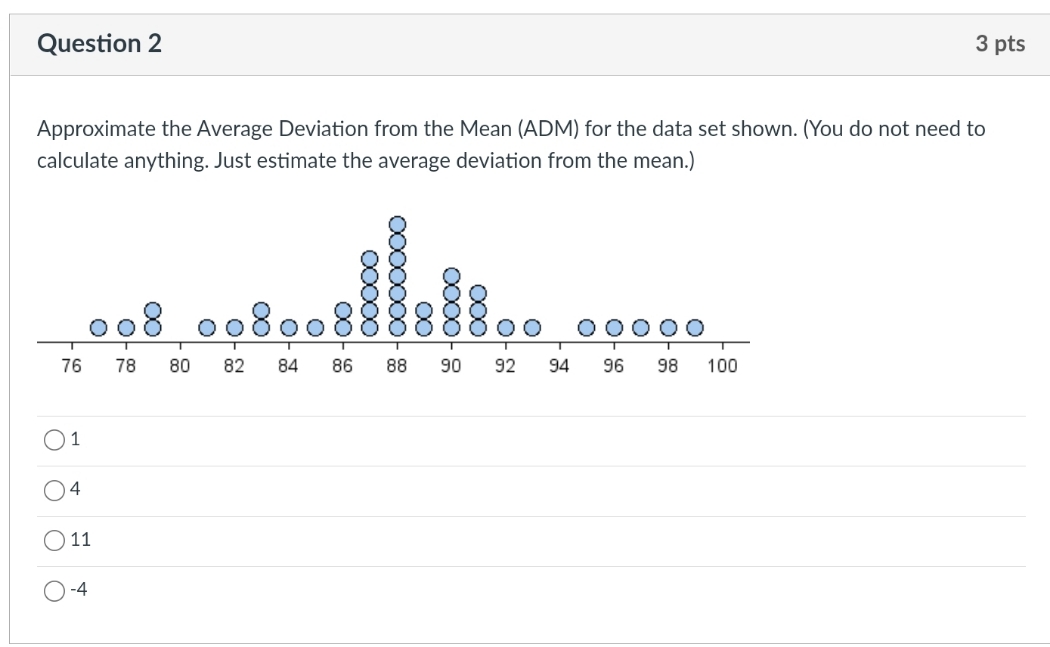
Task: Click the axis label 88
Action: coord(397,365)
